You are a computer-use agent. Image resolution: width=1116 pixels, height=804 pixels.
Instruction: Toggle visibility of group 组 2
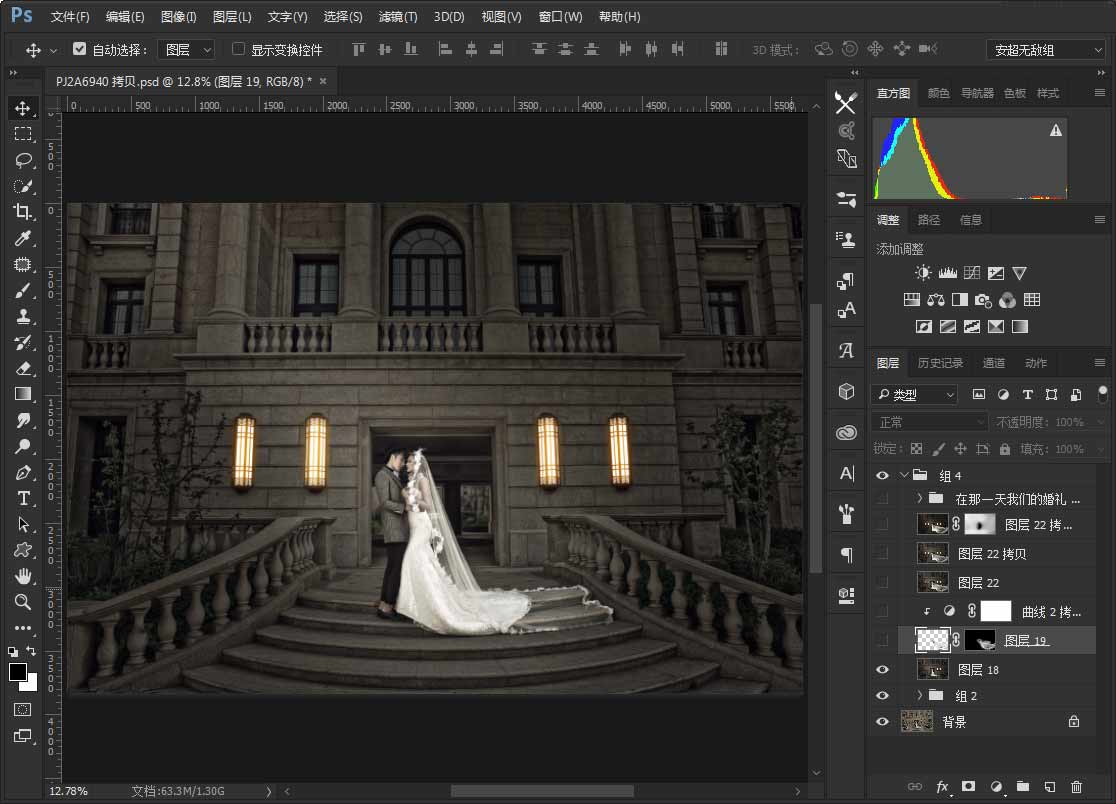coord(882,695)
